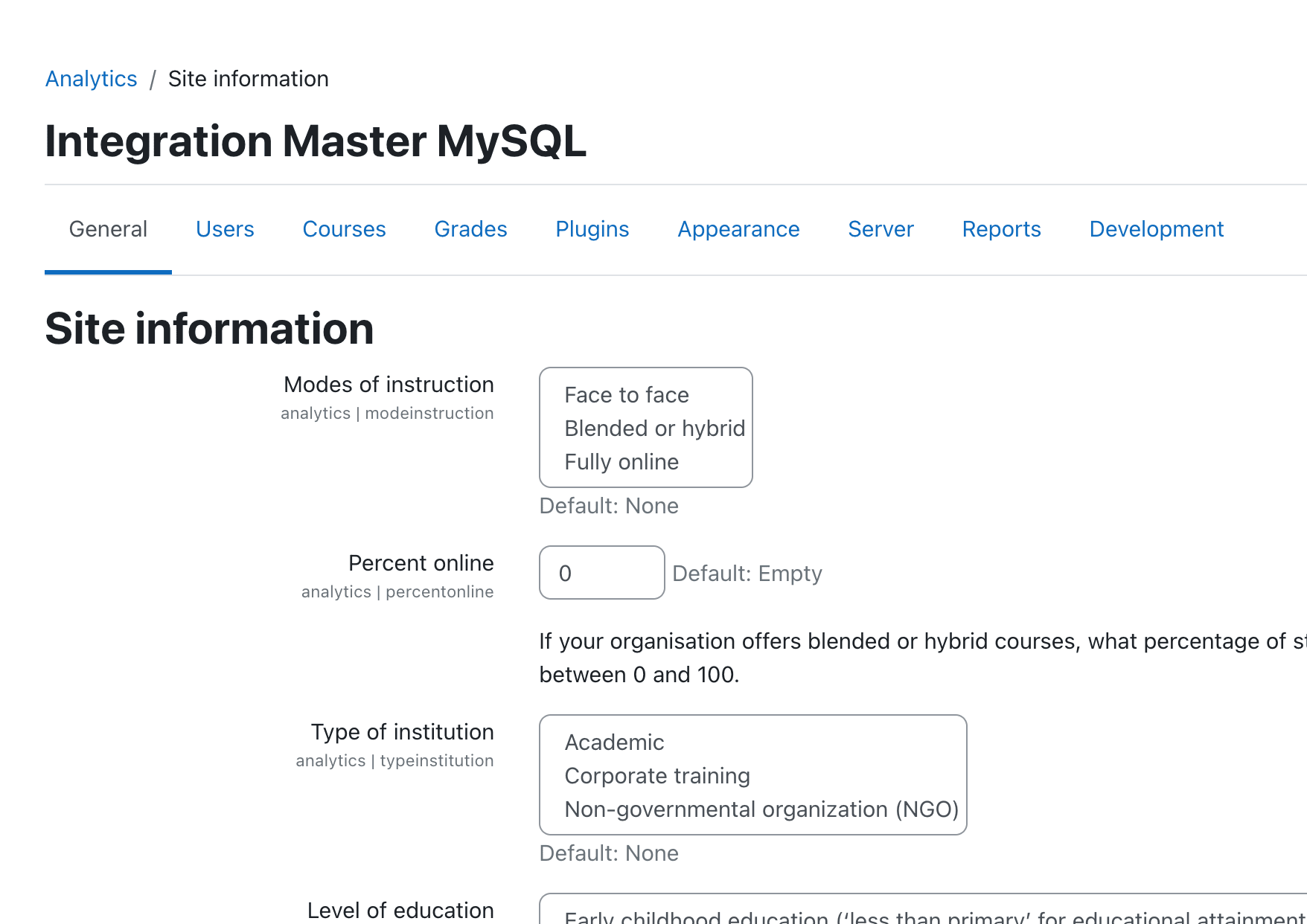Viewport: 1307px width, 924px height.
Task: Choose 'Corporate training' institution type
Action: coord(657,776)
